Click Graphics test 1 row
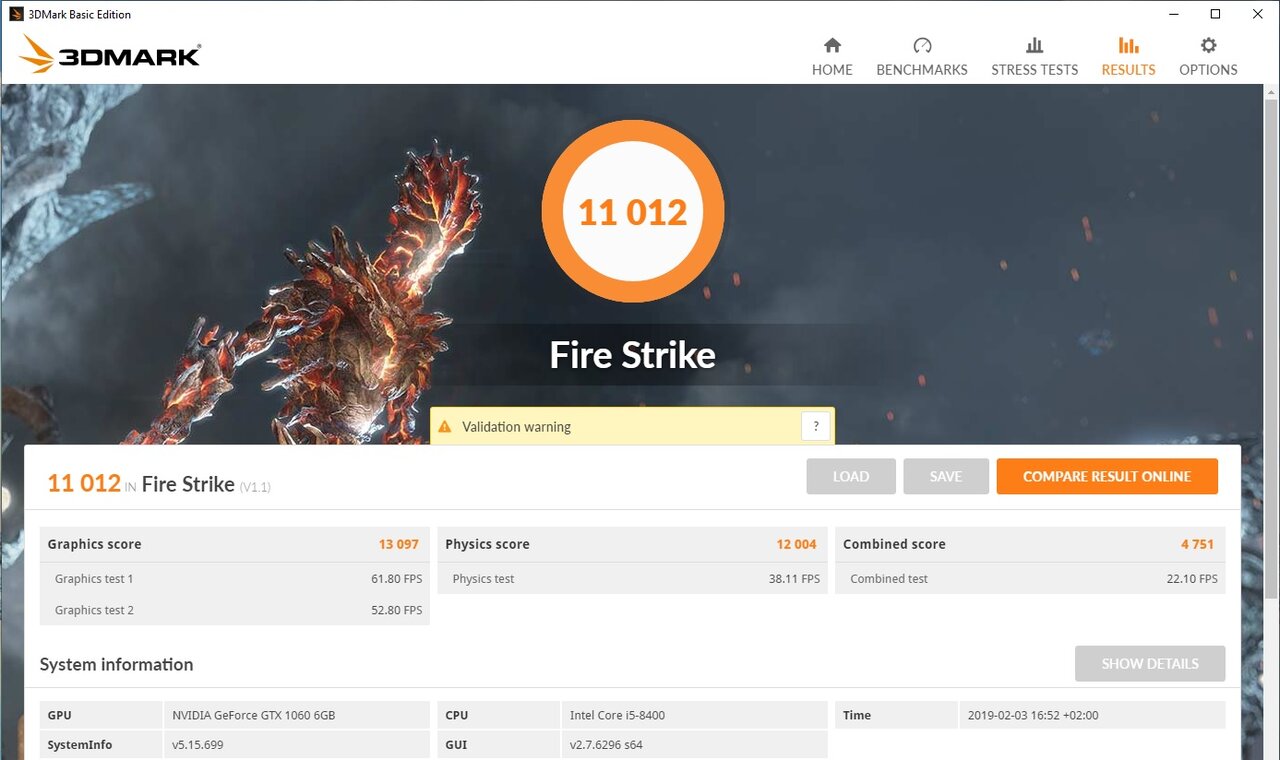This screenshot has height=760, width=1280. pyautogui.click(x=235, y=578)
